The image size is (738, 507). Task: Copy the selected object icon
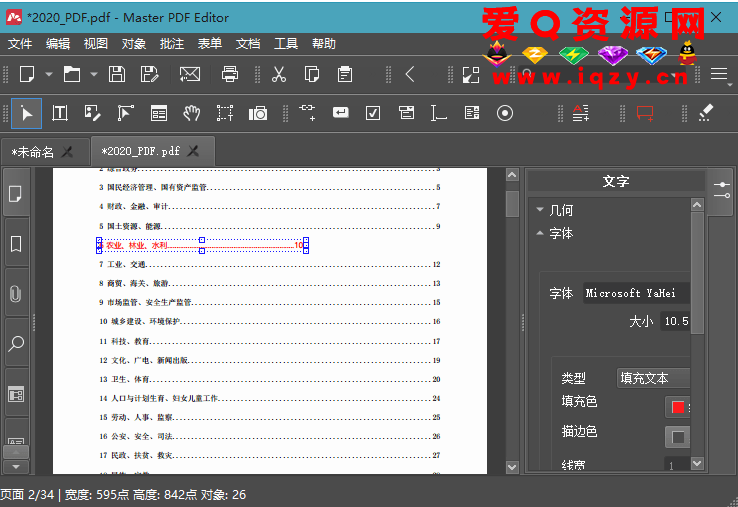(x=312, y=74)
